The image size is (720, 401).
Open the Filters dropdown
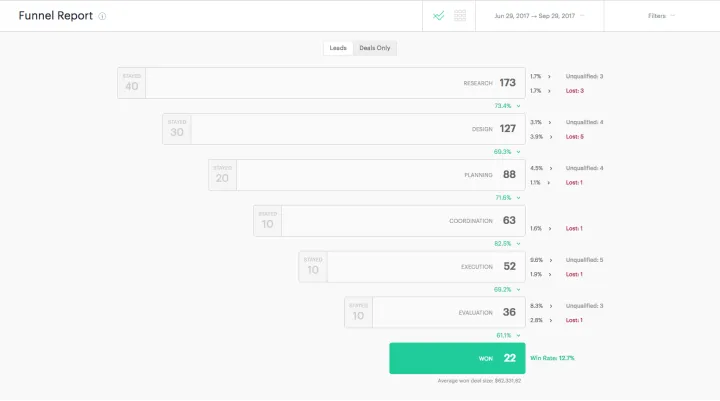662,16
